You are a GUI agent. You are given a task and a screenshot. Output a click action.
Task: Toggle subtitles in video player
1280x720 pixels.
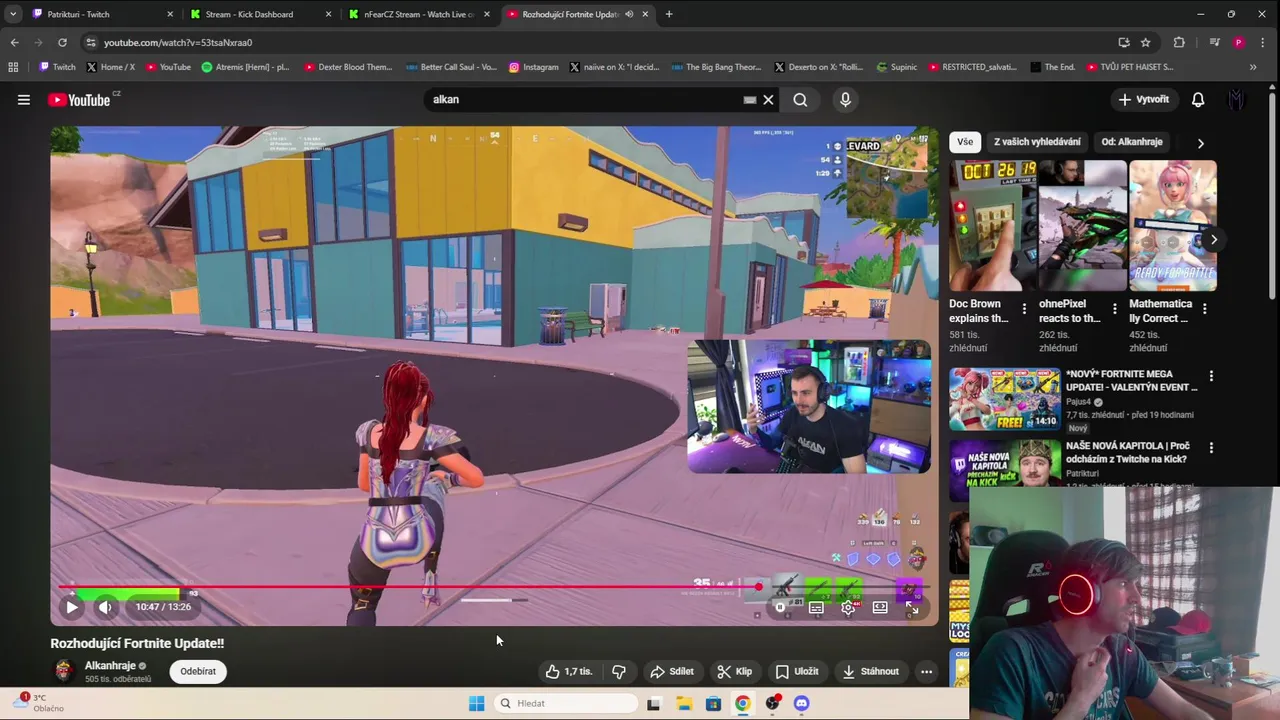(816, 607)
